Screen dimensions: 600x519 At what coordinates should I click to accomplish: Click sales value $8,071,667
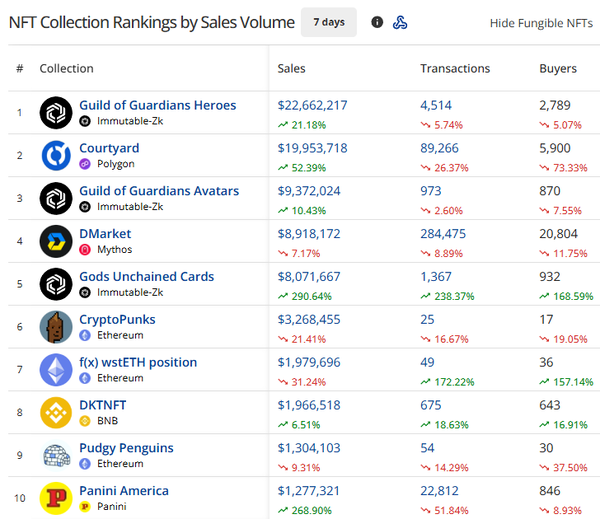[309, 277]
